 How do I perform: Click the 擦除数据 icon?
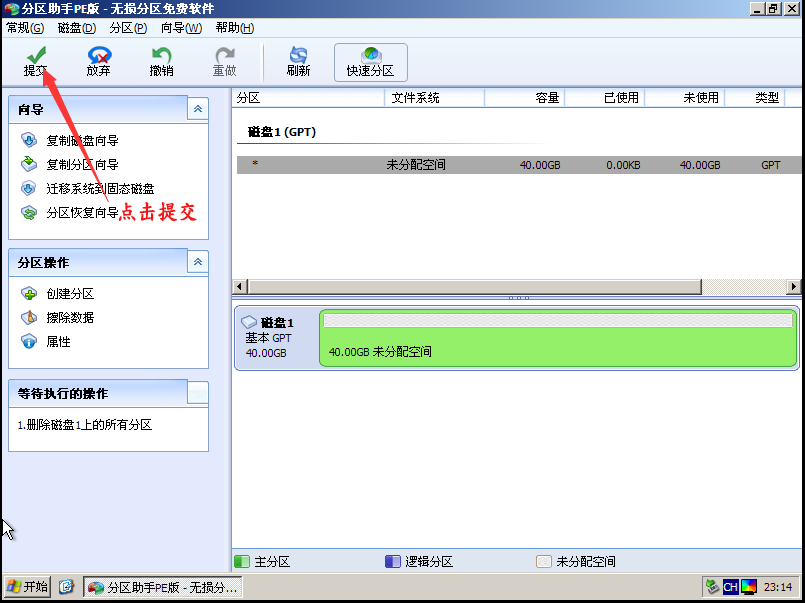pos(29,317)
